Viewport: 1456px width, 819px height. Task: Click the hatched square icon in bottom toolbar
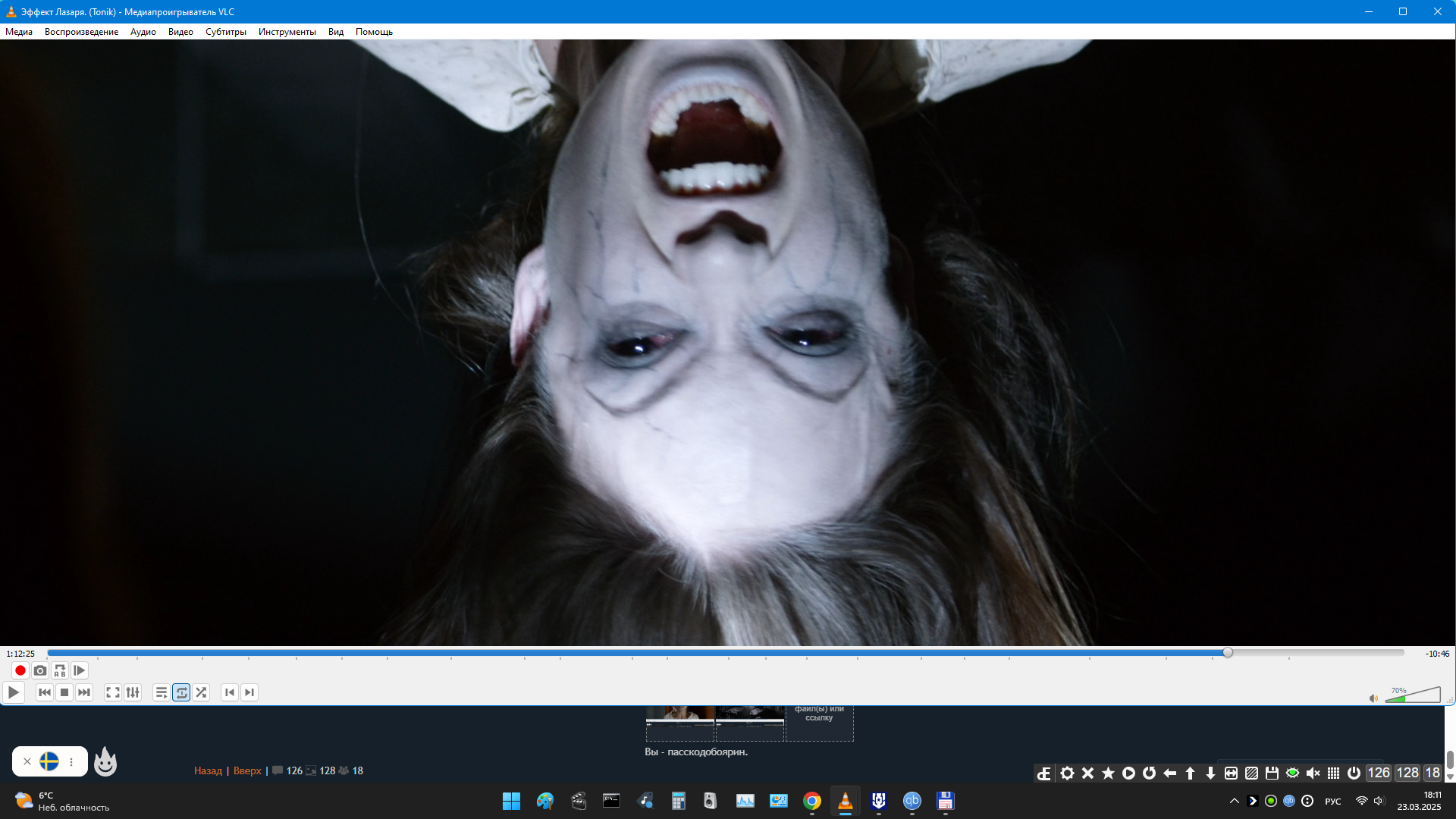[x=1251, y=773]
